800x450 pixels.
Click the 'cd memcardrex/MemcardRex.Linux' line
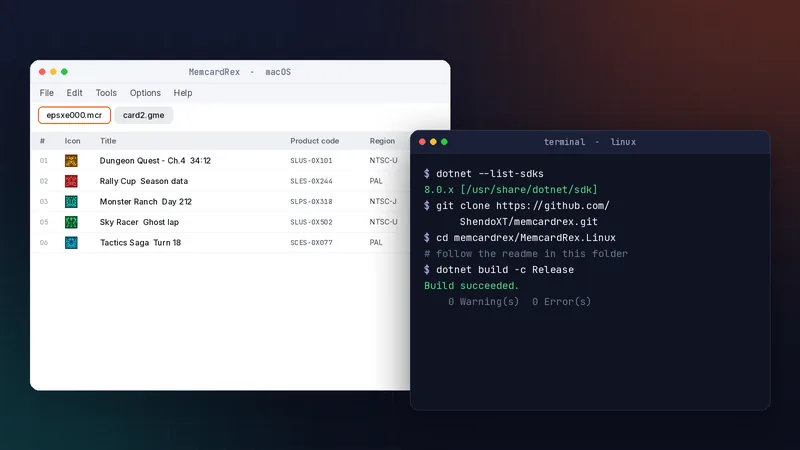point(520,238)
